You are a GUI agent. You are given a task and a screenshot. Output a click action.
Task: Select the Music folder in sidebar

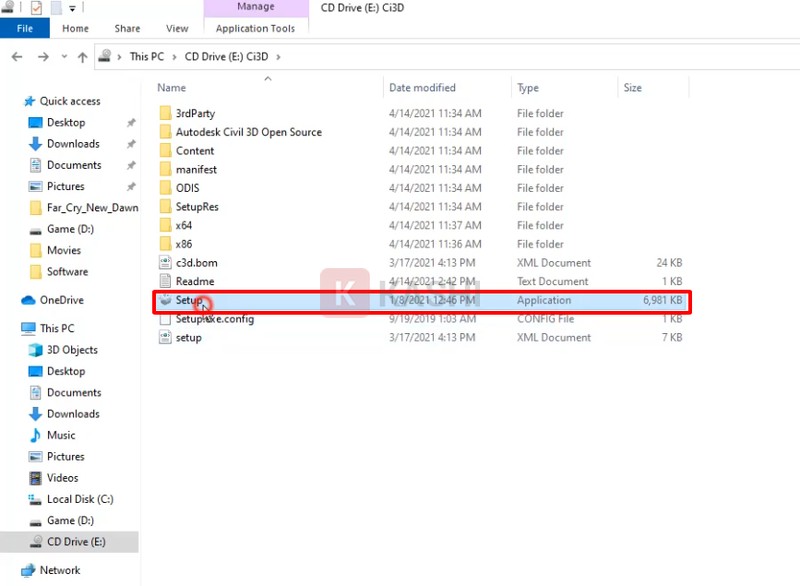(61, 435)
